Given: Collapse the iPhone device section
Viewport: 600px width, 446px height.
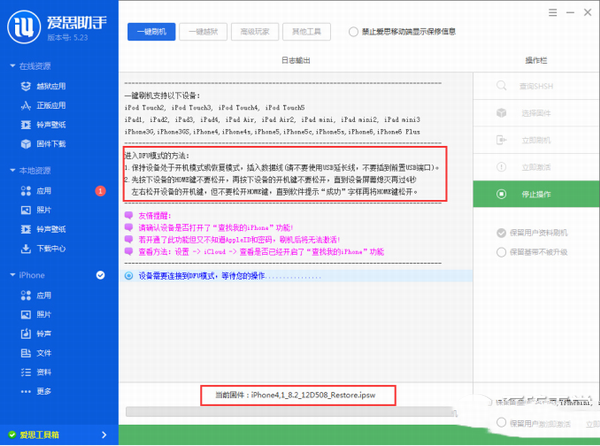Looking at the screenshot, I should [x=13, y=275].
